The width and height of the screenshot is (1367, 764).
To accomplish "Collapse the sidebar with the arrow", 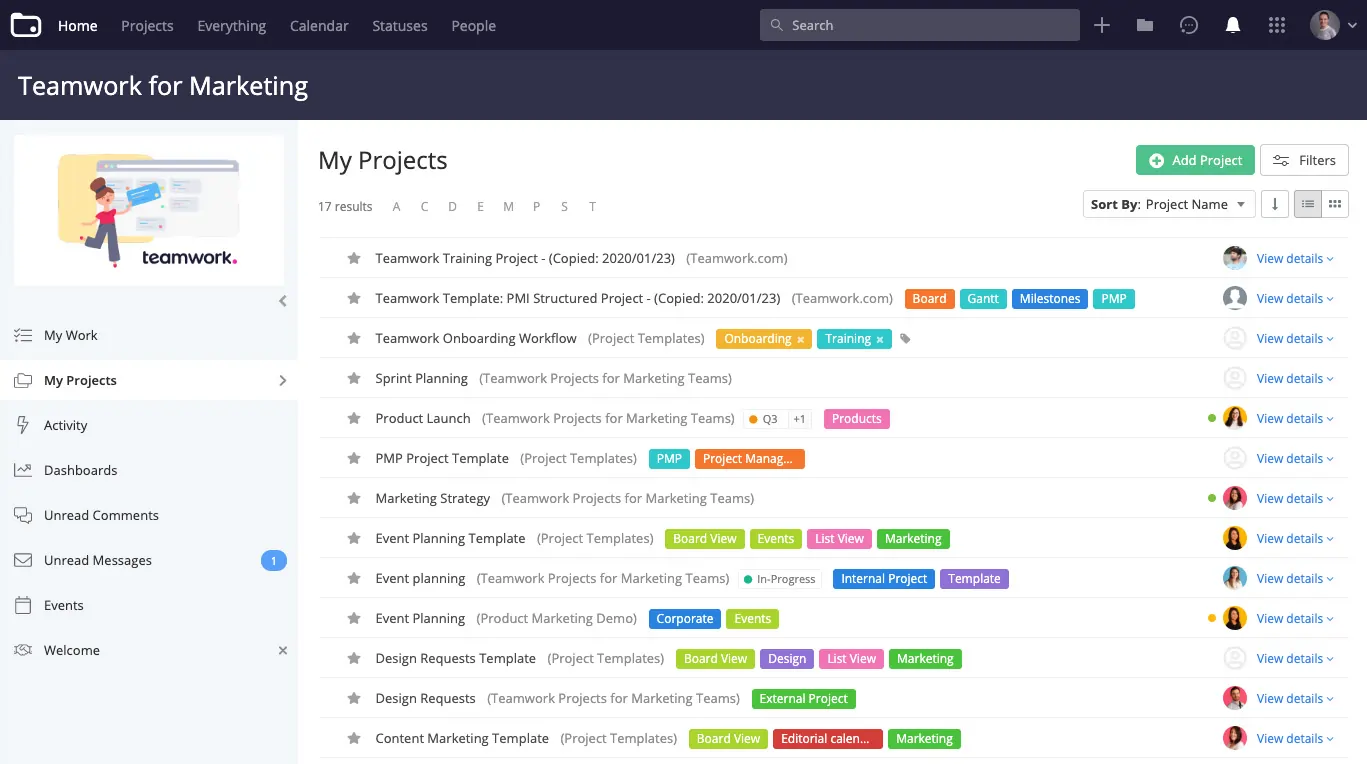I will 283,301.
